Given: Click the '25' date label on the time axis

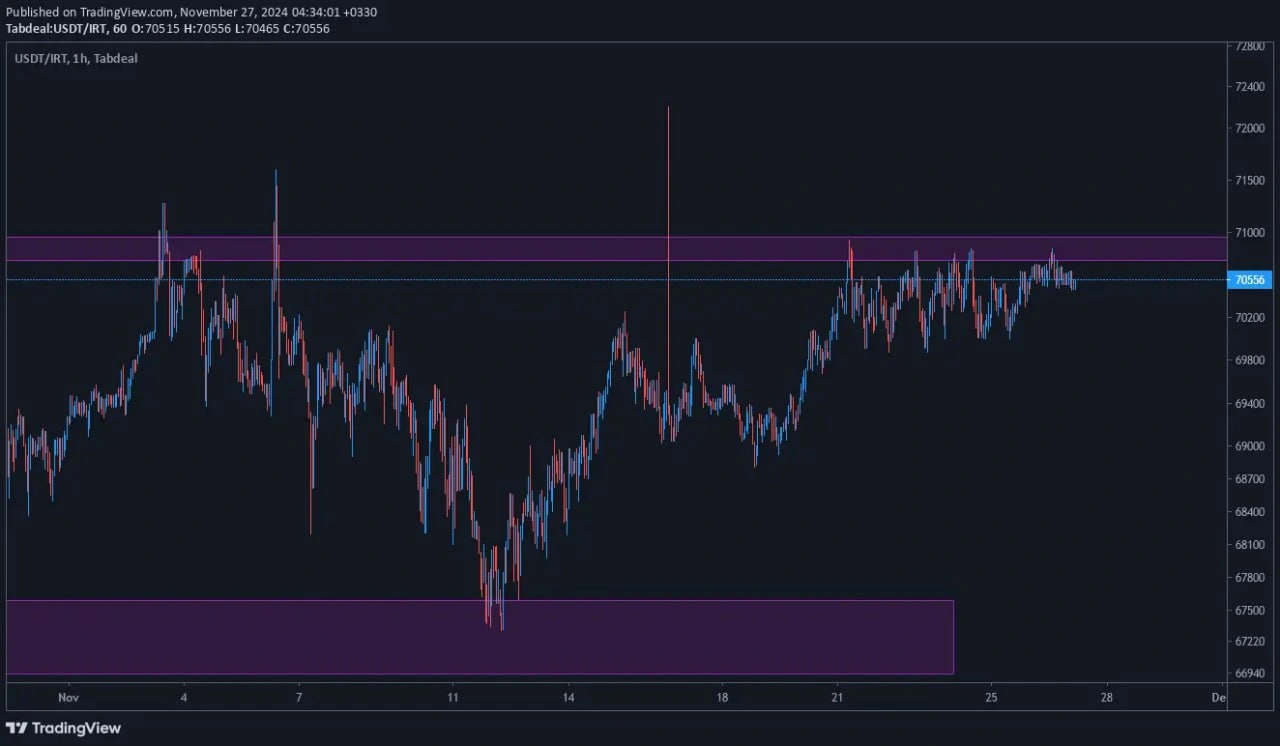Looking at the screenshot, I should [x=991, y=697].
